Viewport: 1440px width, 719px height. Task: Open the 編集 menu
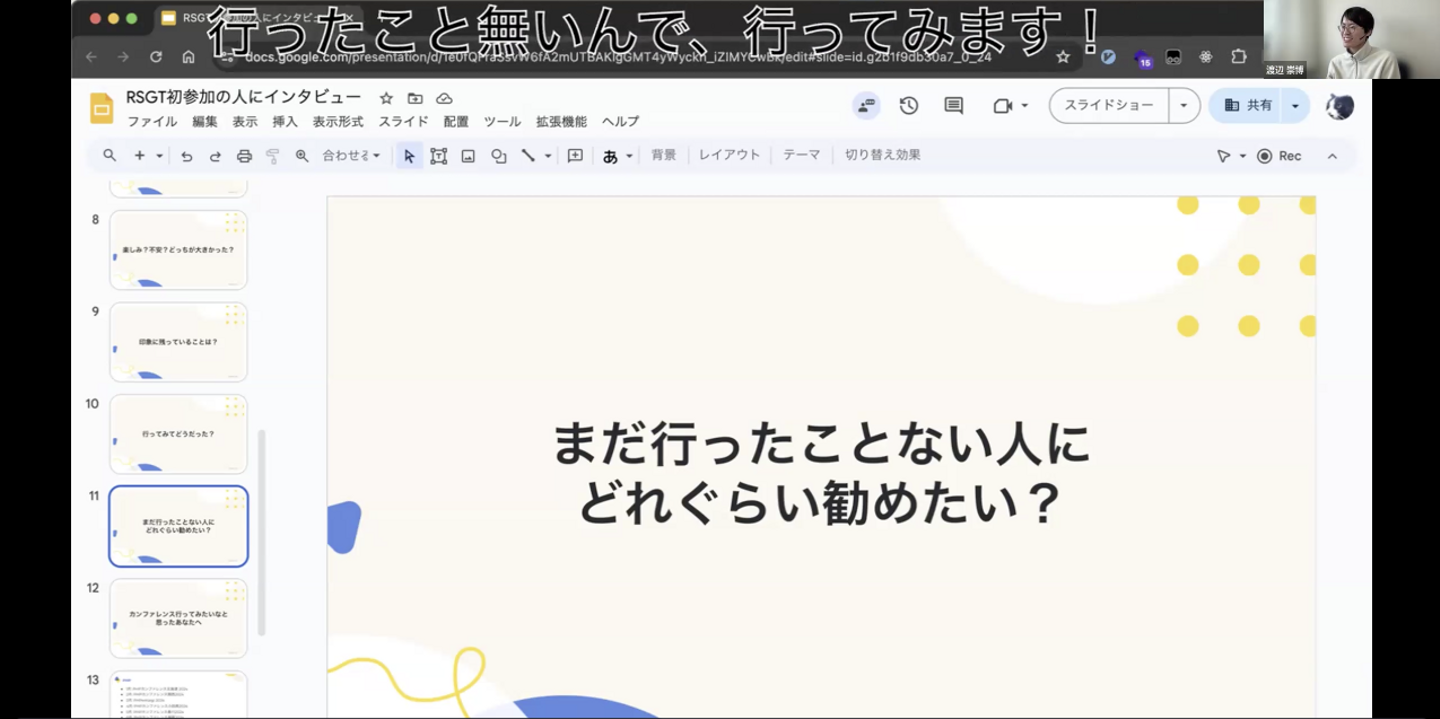click(205, 122)
